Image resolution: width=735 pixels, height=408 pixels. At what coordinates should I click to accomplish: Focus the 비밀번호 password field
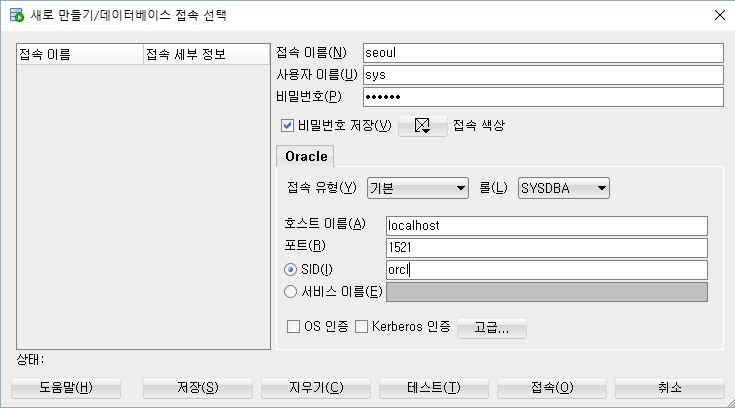[543, 97]
